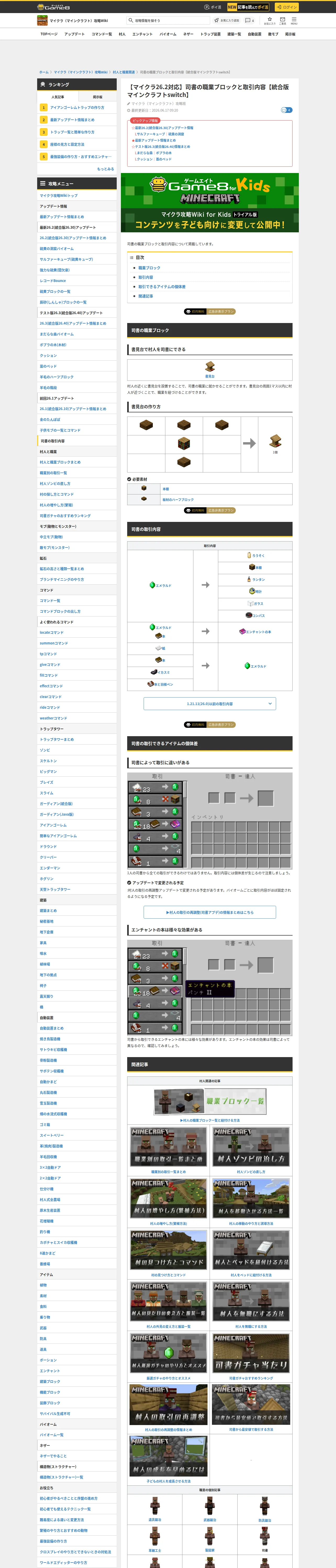Open the ポイ活 icon link

(213, 7)
